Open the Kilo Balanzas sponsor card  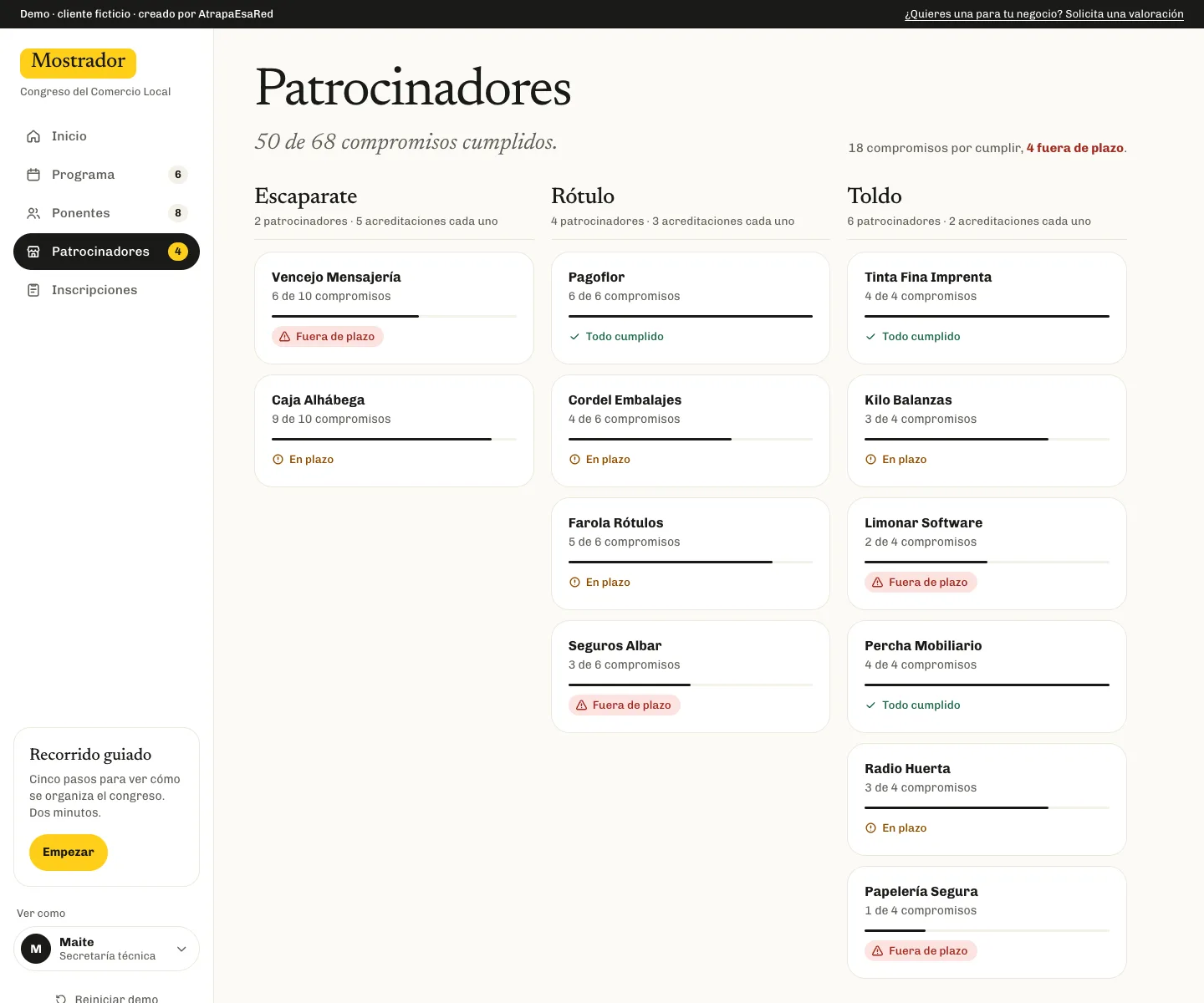pos(987,430)
